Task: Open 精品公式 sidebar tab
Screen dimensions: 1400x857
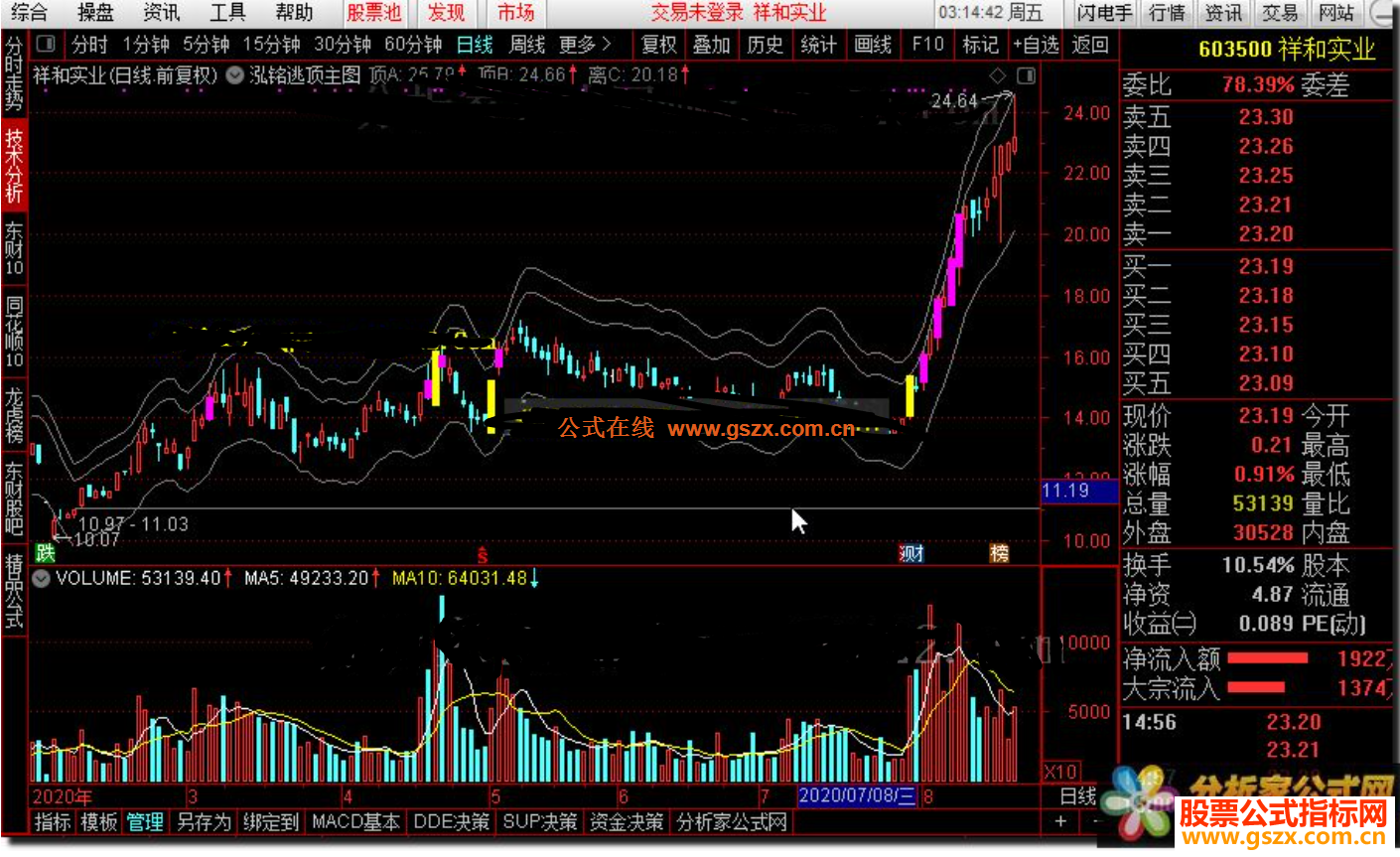Action: (13, 592)
